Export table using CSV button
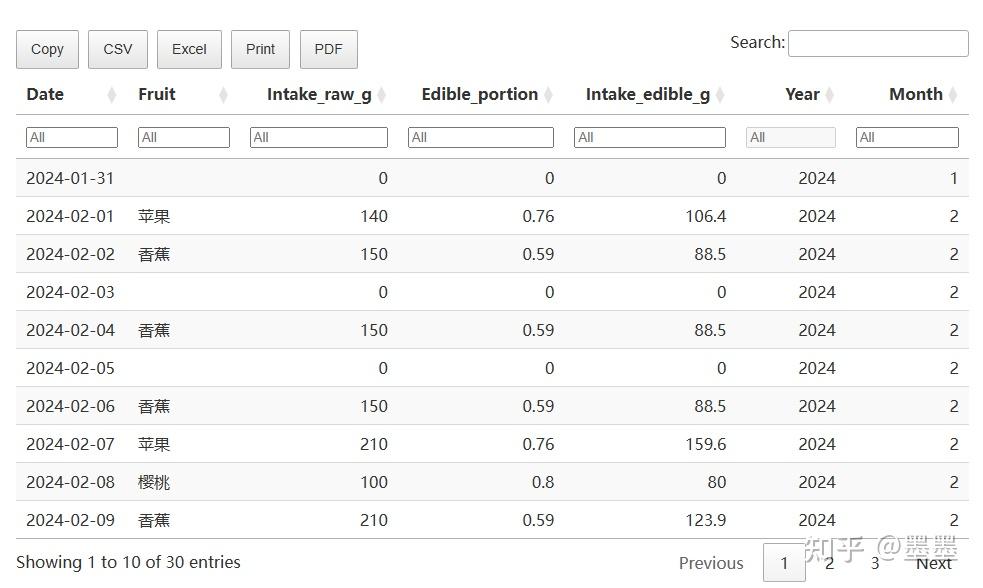Image resolution: width=983 pixels, height=588 pixels. click(118, 49)
